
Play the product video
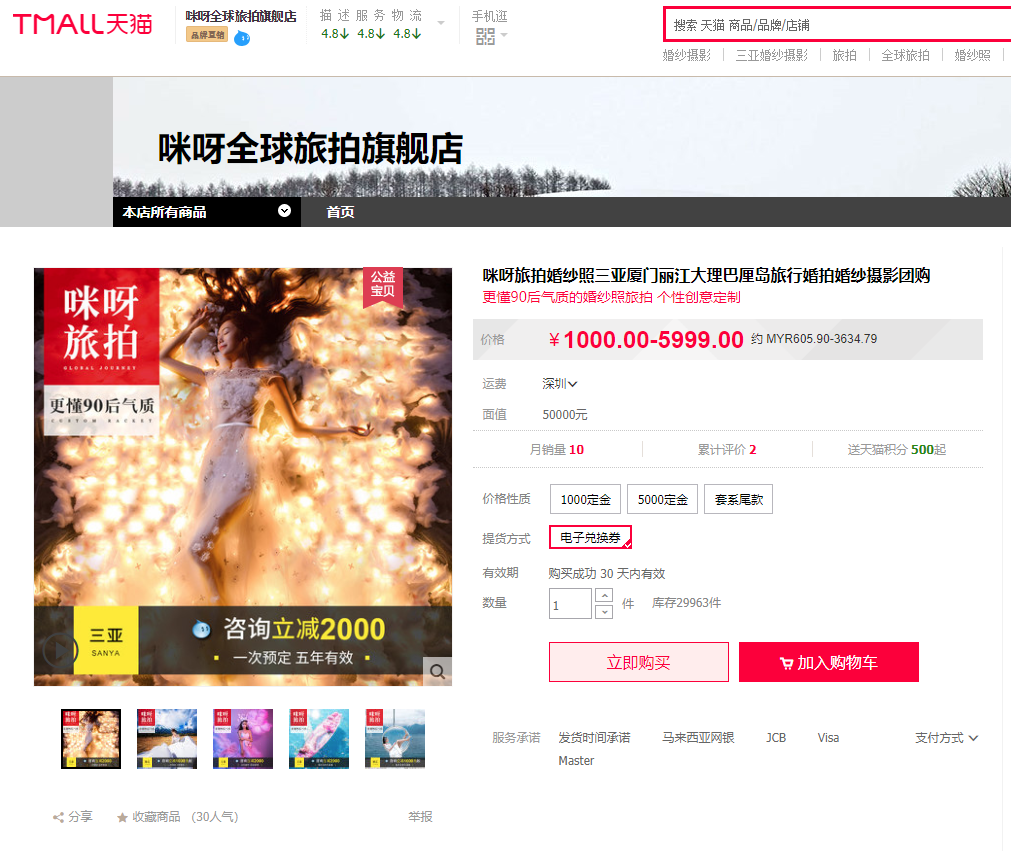[x=59, y=651]
